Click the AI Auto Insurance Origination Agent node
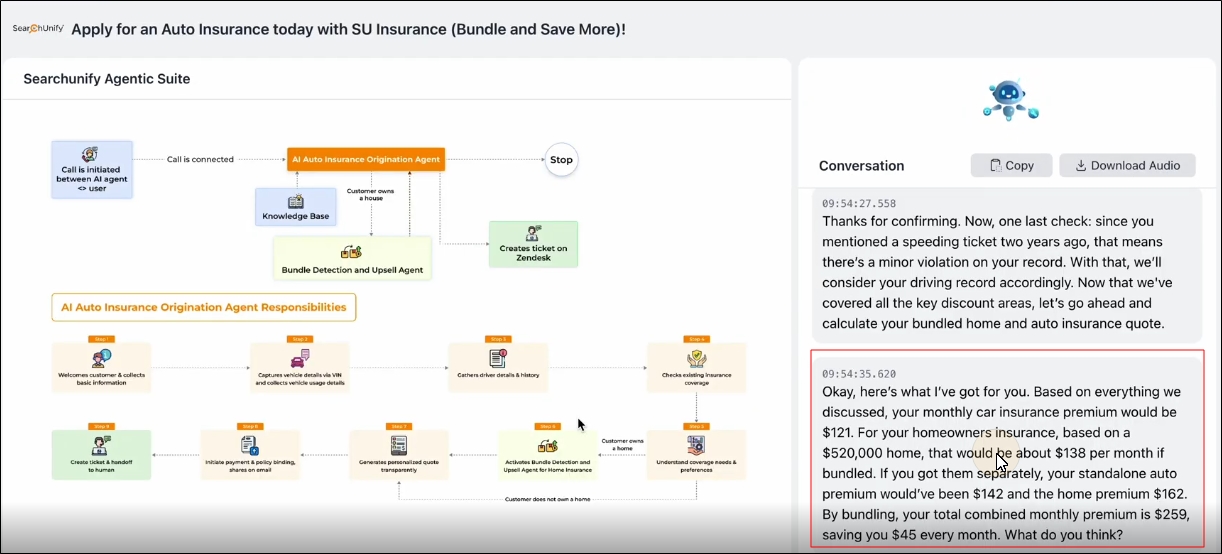 364,159
